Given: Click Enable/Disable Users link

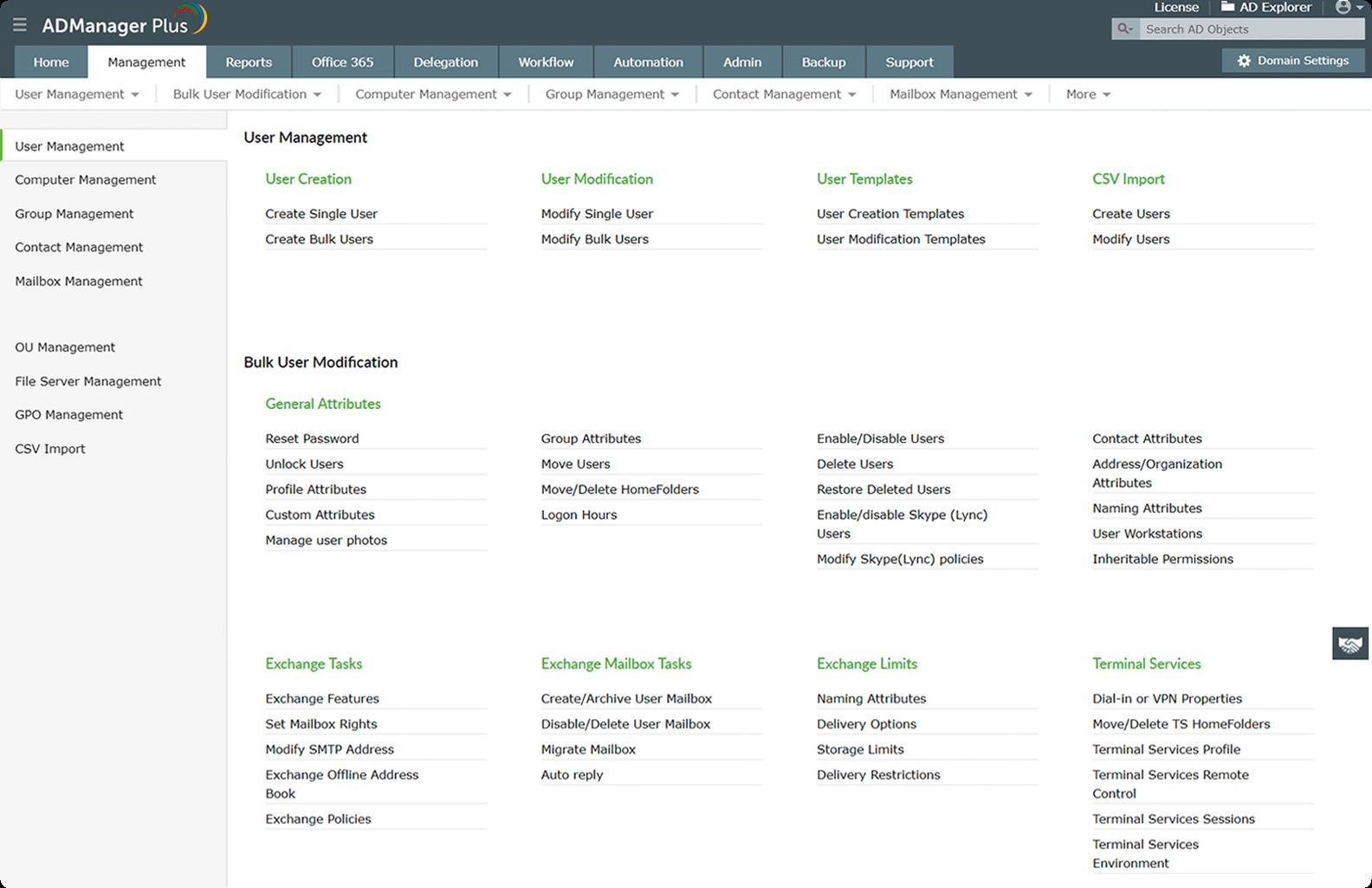Looking at the screenshot, I should (x=880, y=439).
